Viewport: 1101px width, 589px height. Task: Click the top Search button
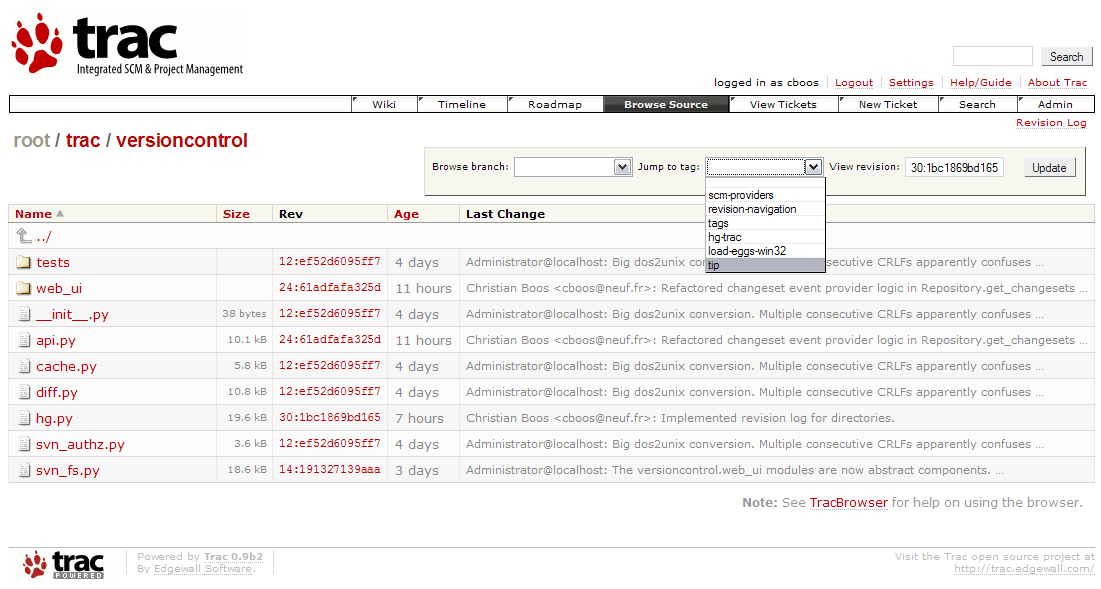1066,57
